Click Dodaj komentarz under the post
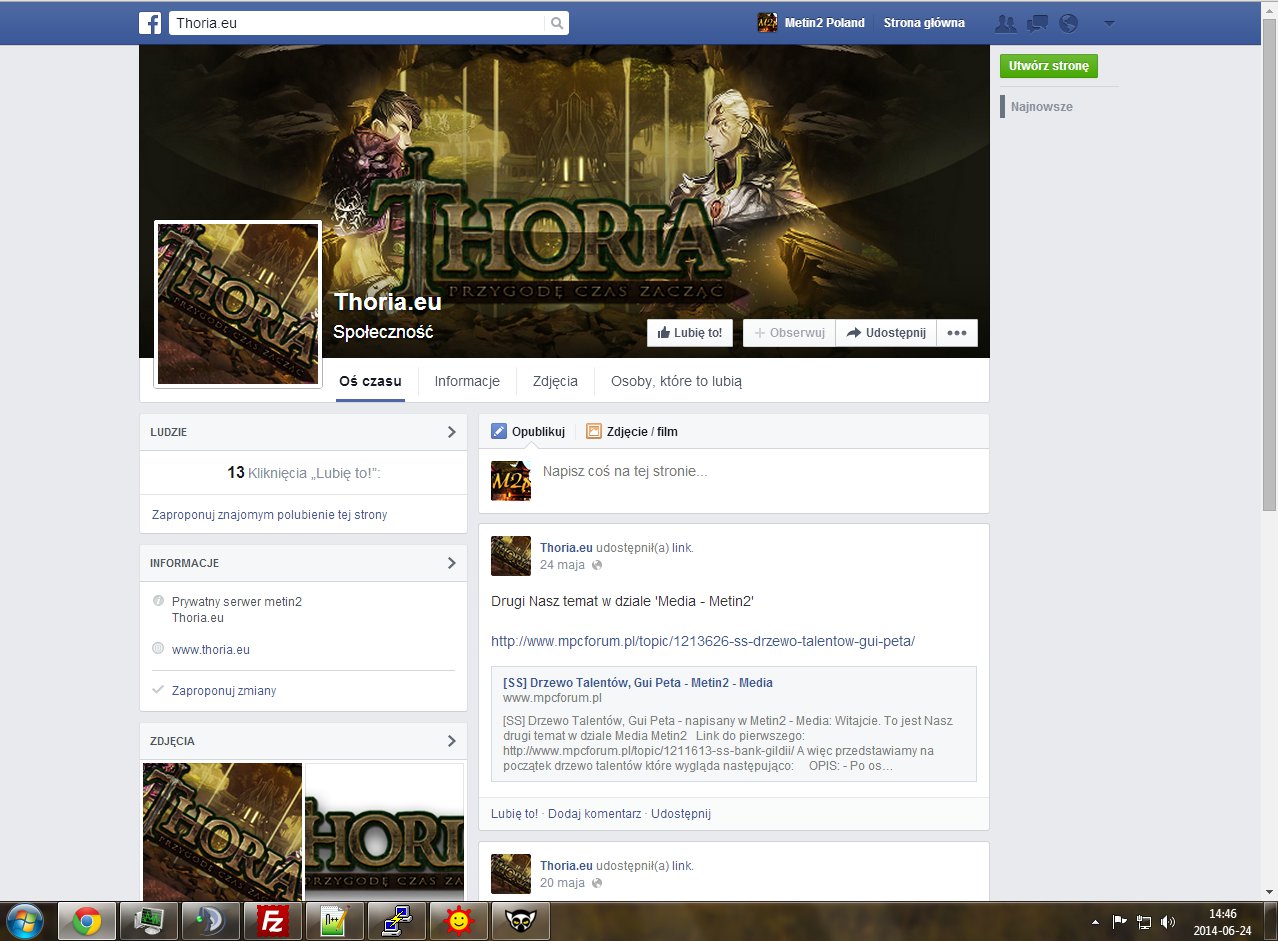1278x941 pixels. (x=594, y=814)
